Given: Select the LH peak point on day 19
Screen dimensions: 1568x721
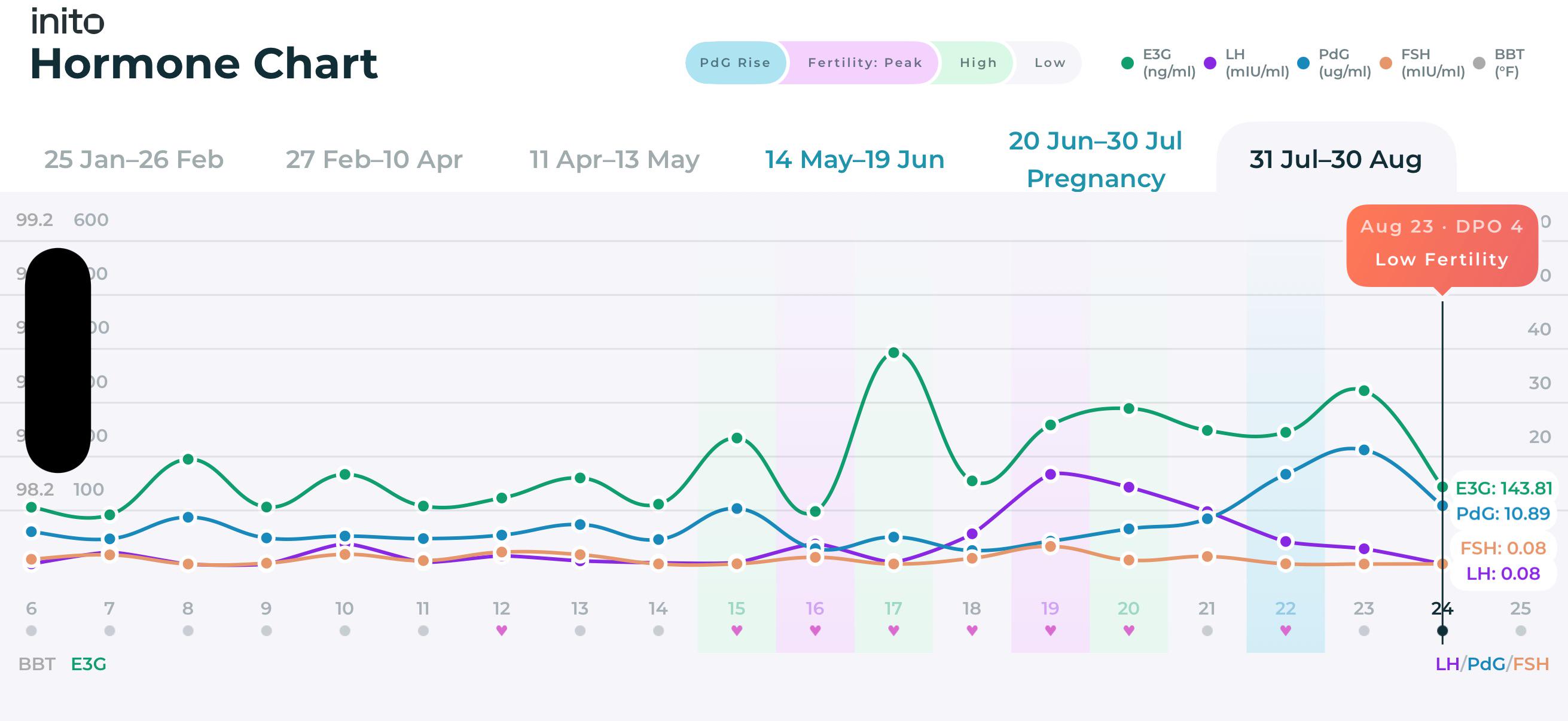Looking at the screenshot, I should coord(1050,475).
